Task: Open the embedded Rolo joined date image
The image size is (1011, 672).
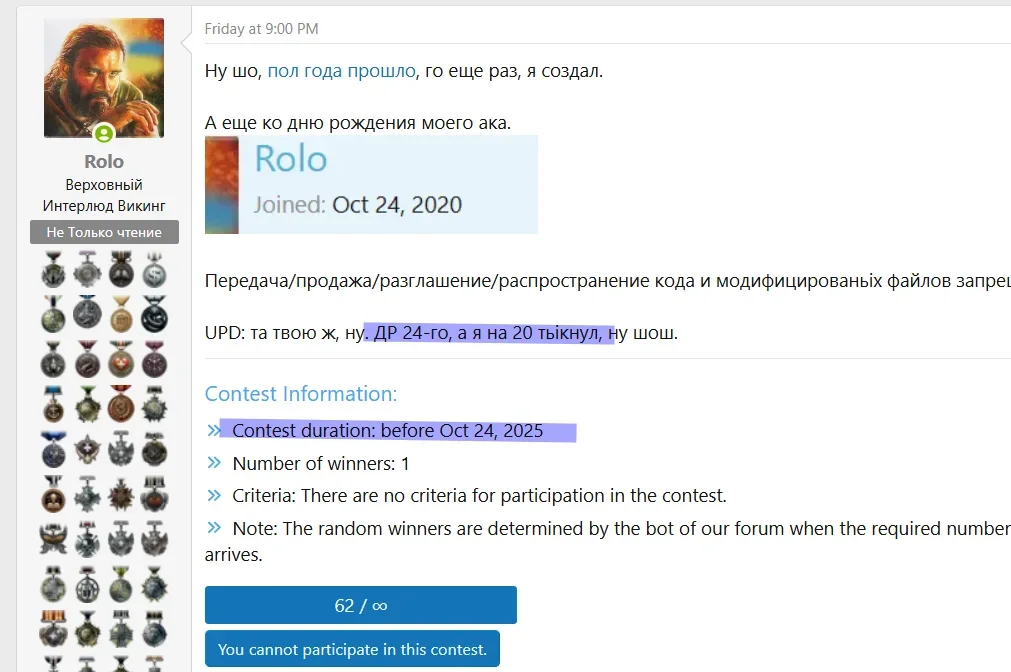Action: 371,184
